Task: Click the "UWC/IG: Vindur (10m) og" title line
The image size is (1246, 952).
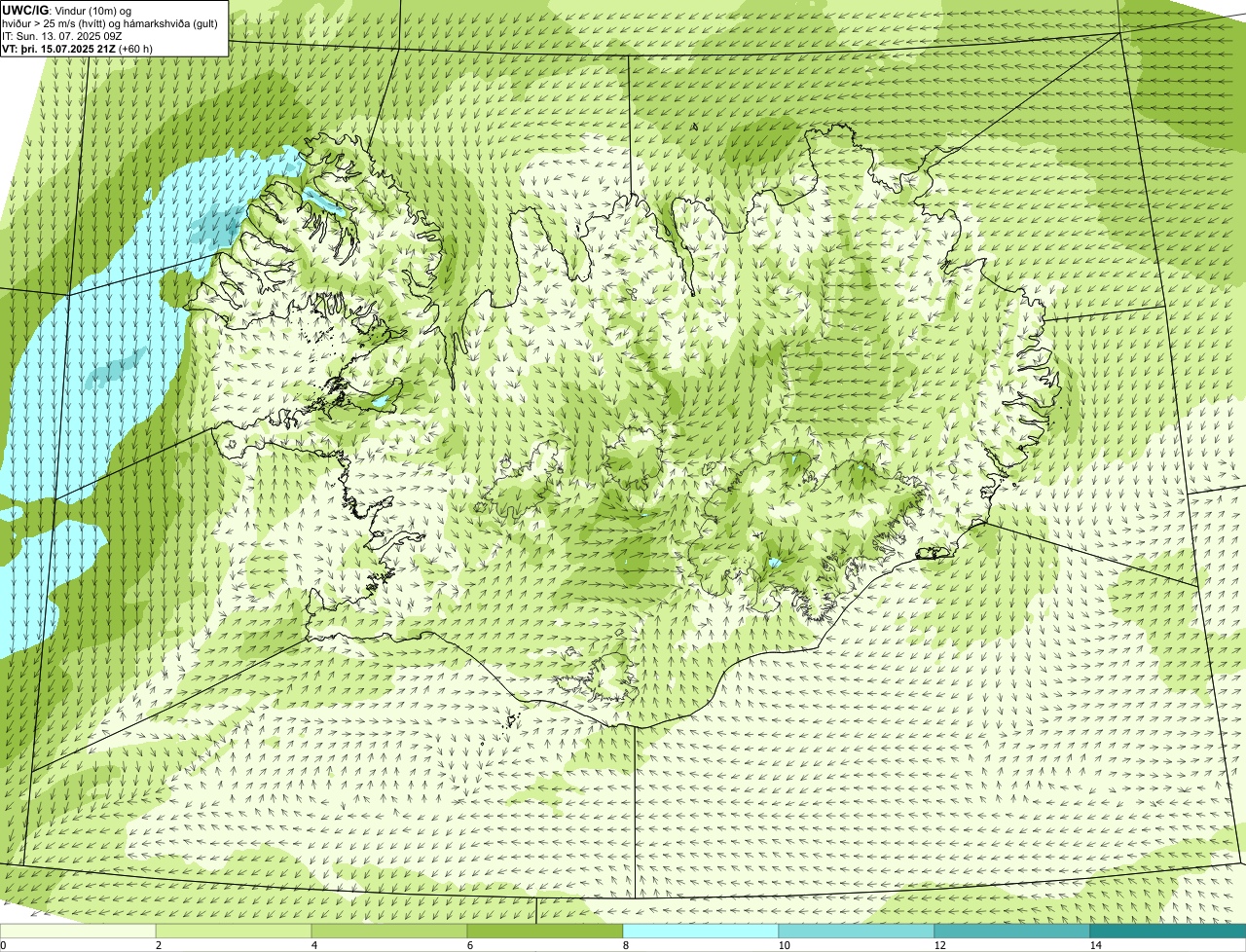Action: click(67, 10)
